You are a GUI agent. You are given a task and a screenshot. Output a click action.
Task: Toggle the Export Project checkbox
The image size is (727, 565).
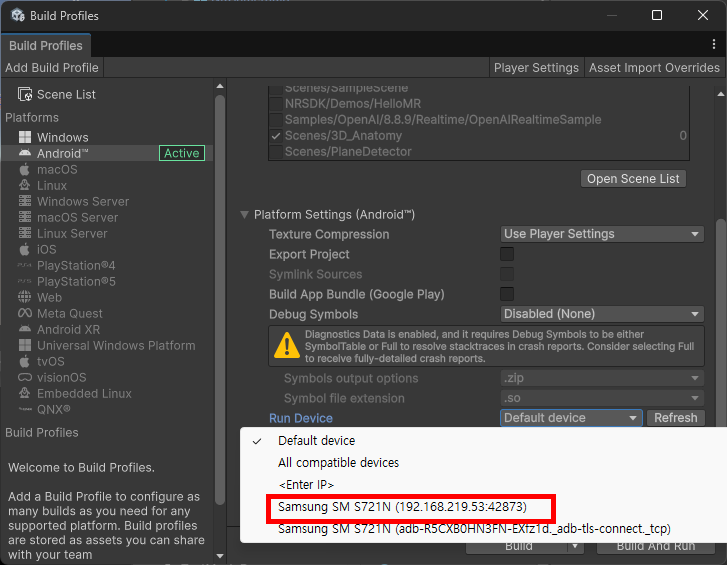click(x=507, y=254)
